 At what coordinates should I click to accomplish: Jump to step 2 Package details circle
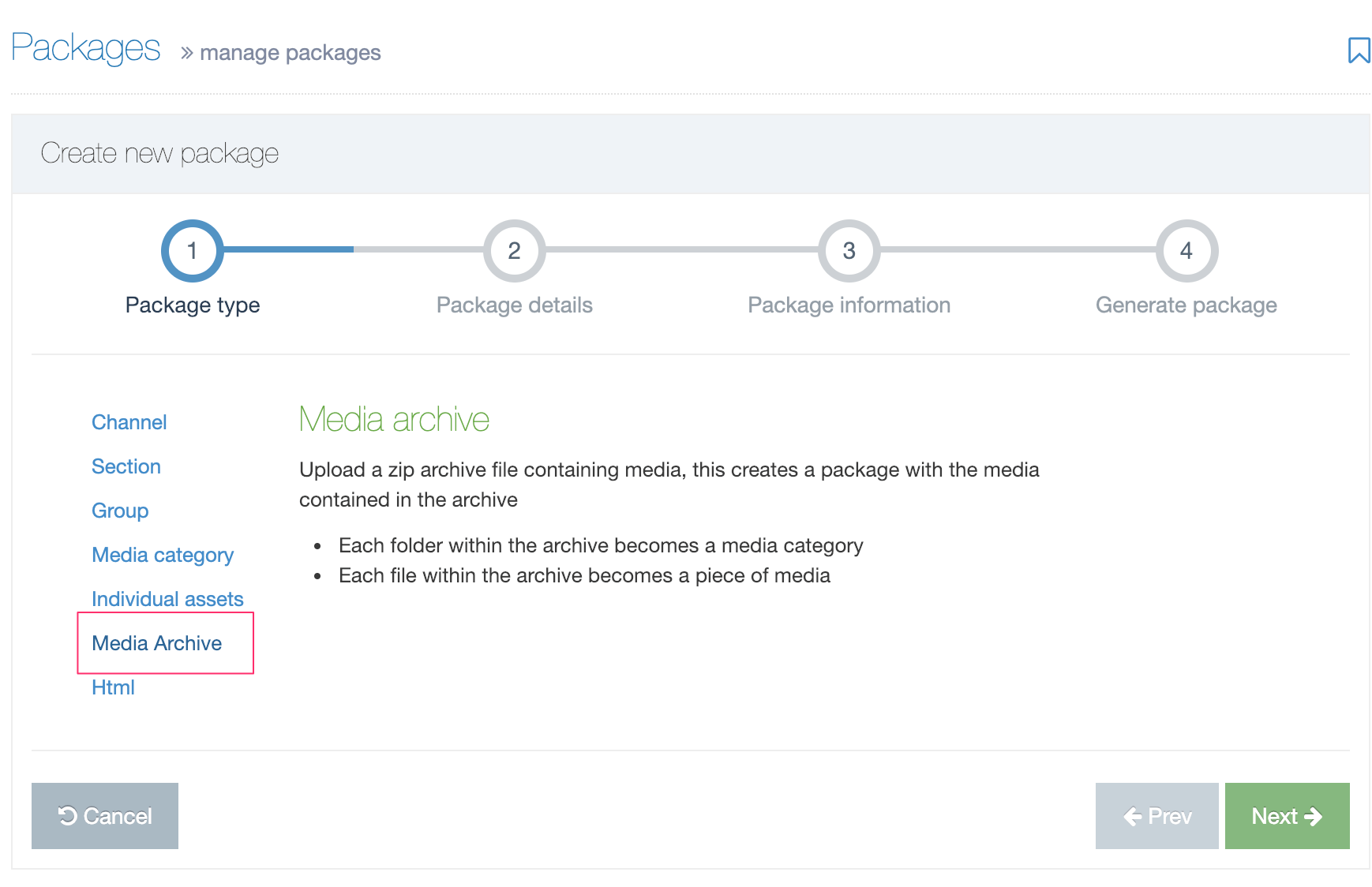514,251
